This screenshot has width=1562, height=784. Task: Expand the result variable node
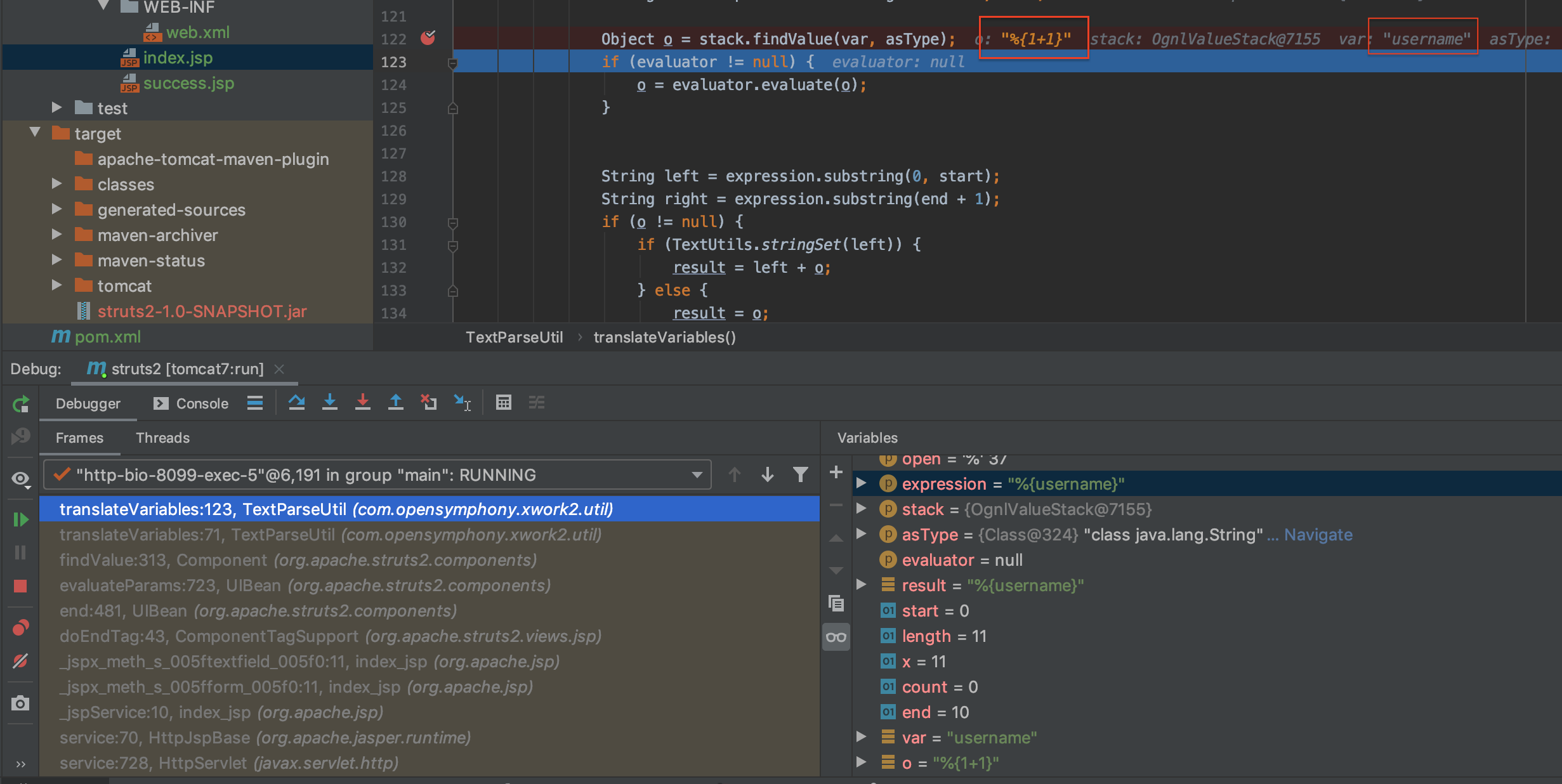(x=861, y=585)
